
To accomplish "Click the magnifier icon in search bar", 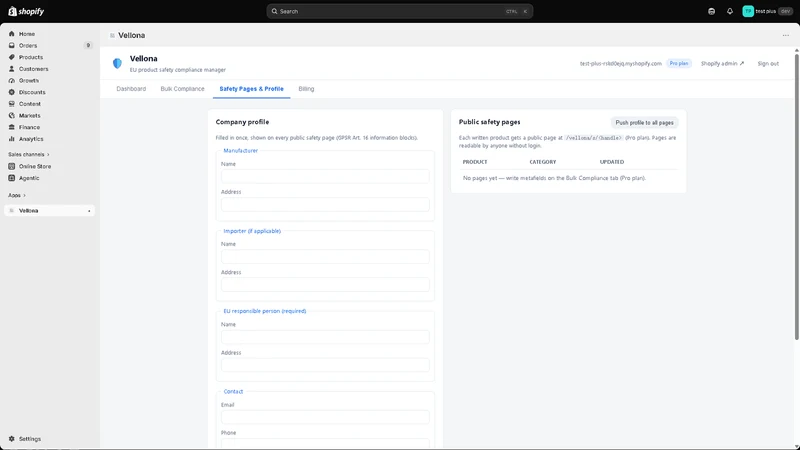I will click(274, 11).
